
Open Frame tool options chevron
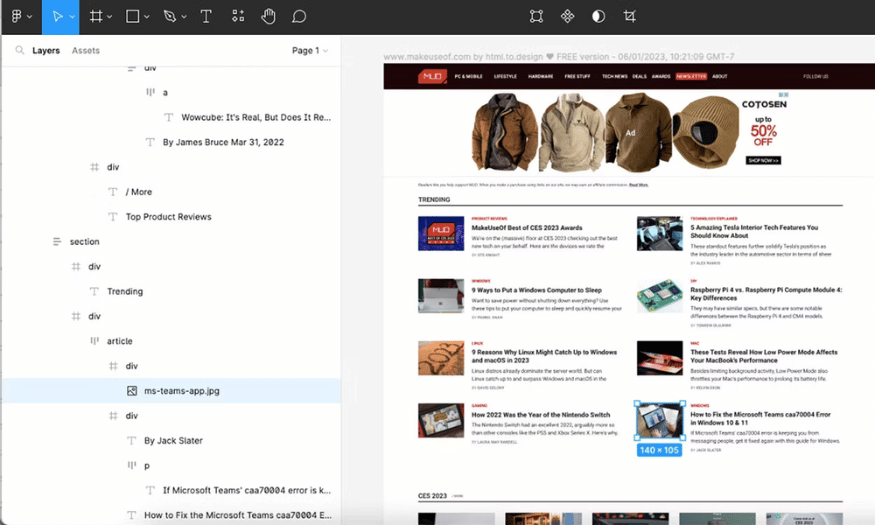tap(109, 17)
